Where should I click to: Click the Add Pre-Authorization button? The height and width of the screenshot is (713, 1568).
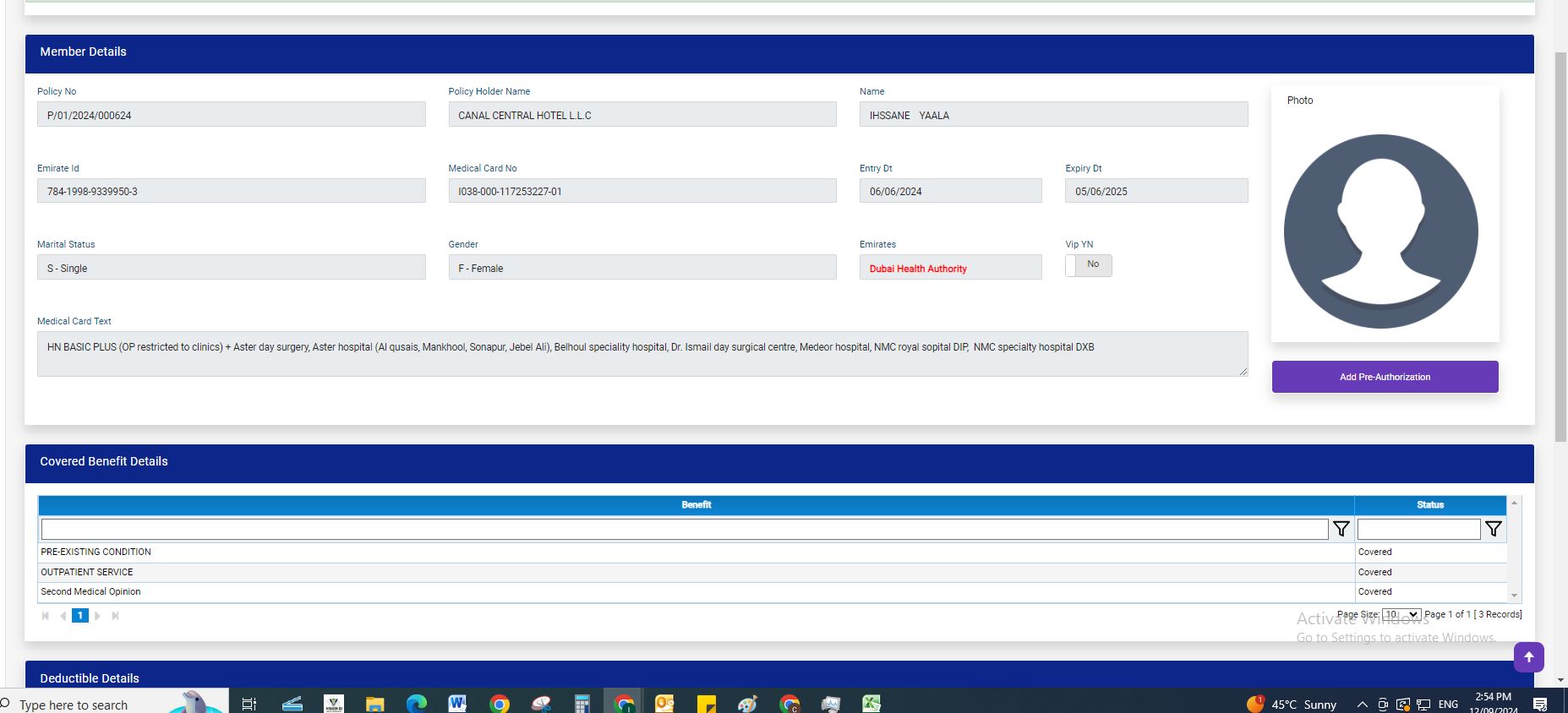(1385, 377)
